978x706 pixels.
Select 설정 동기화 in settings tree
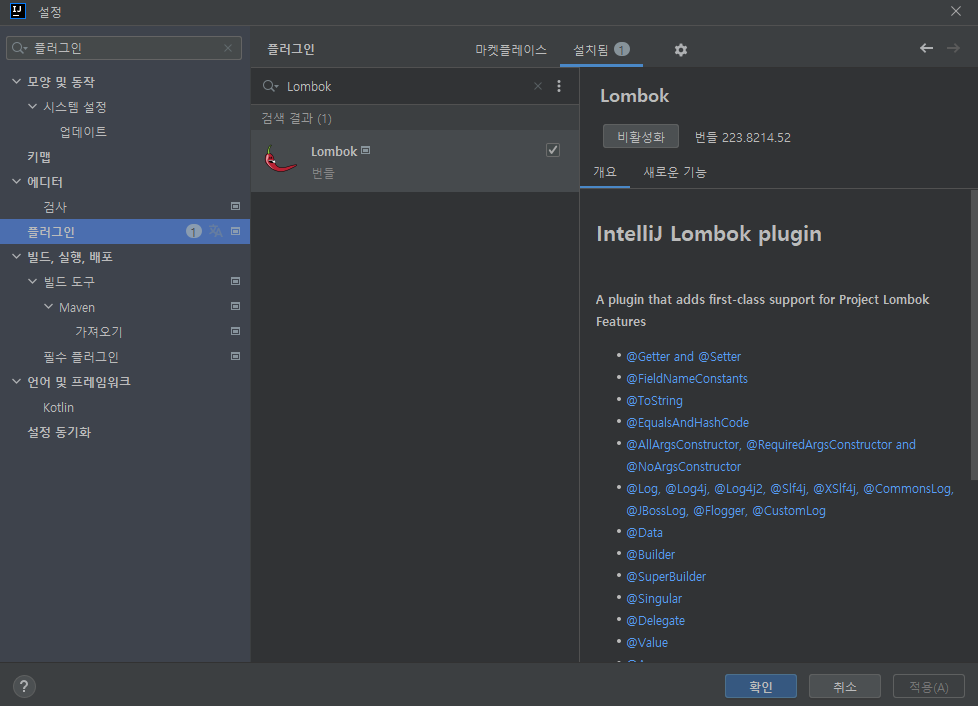[x=59, y=432]
